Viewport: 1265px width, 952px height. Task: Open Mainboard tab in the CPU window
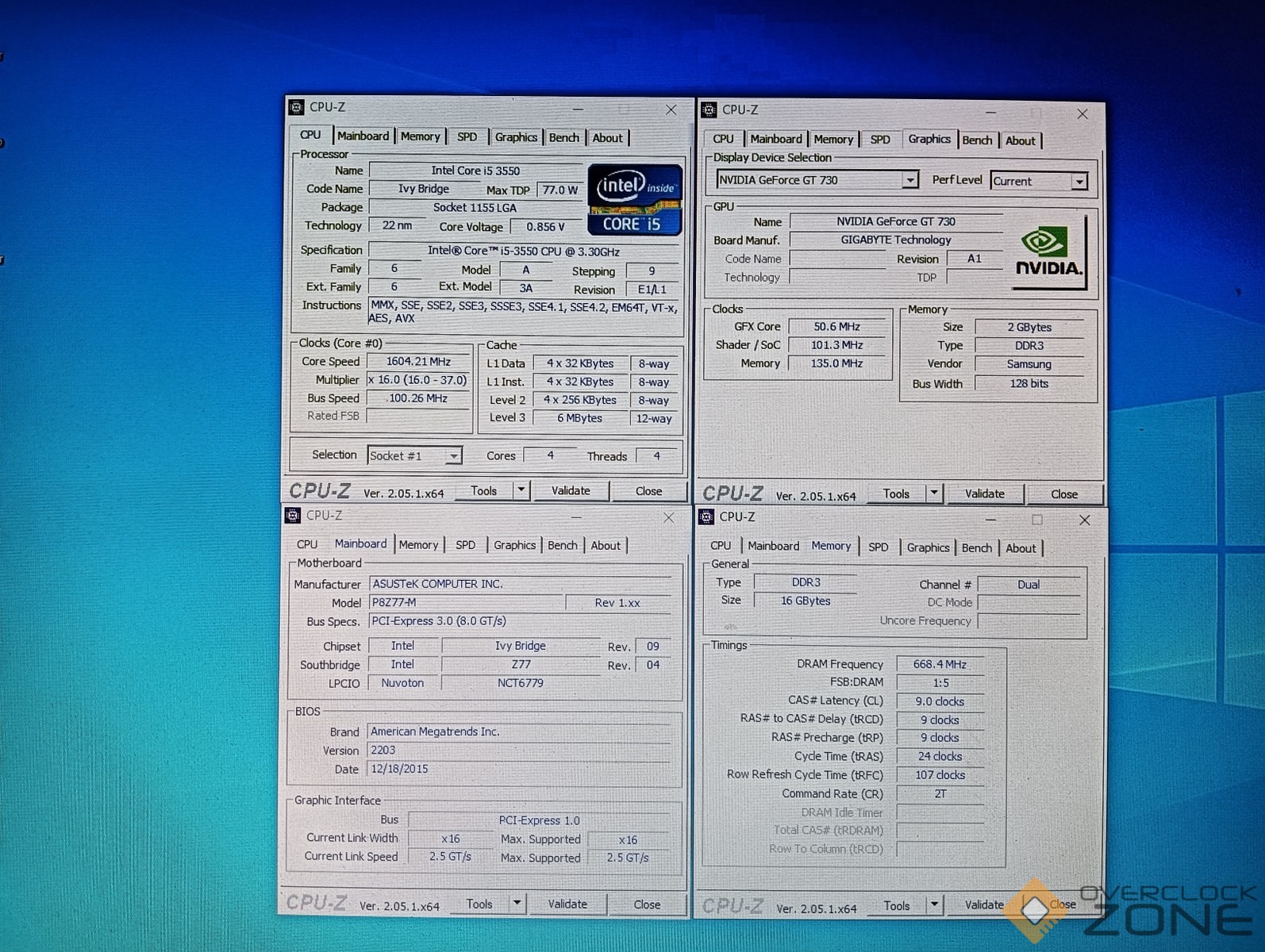[363, 136]
